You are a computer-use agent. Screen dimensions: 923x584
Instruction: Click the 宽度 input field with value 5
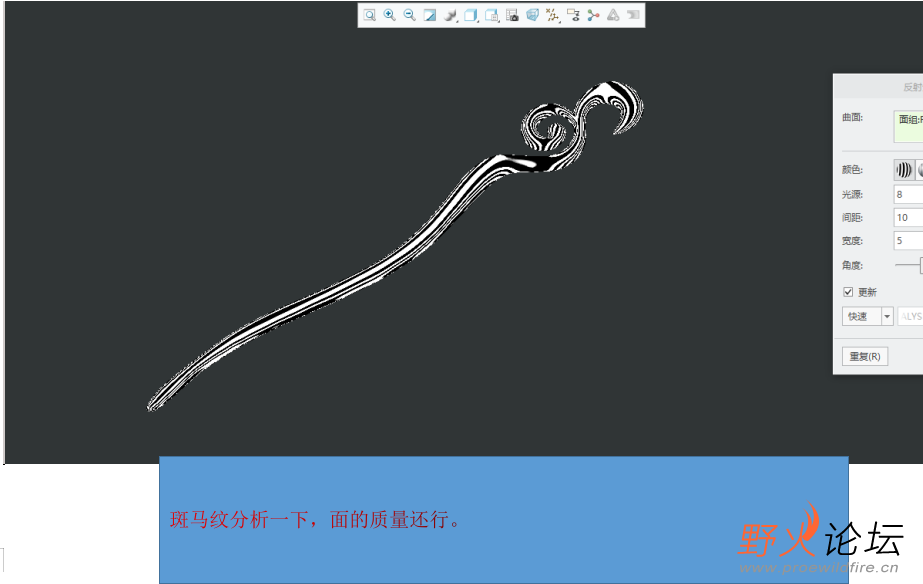908,240
